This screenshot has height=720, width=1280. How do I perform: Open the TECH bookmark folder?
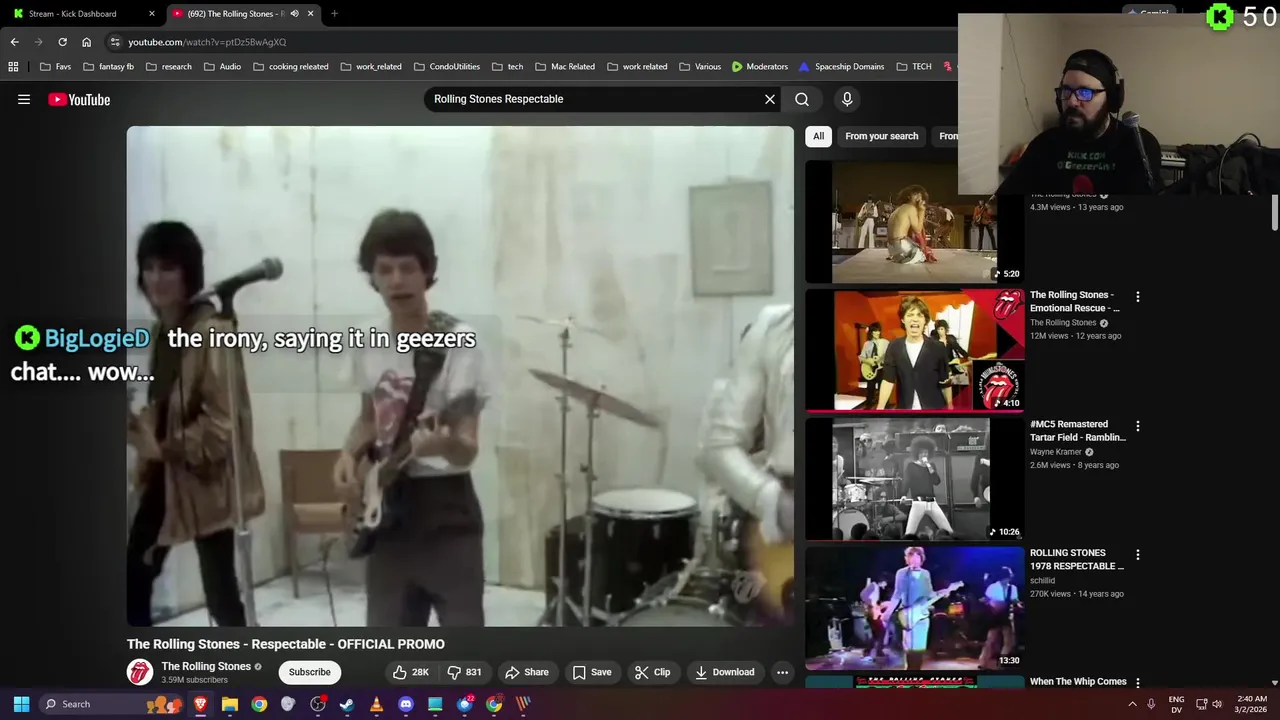(914, 67)
